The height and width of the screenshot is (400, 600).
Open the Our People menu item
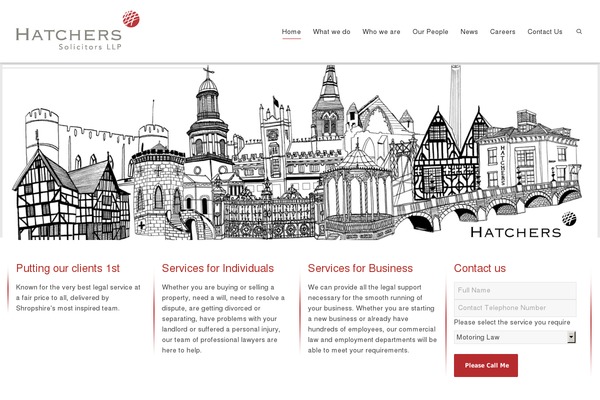point(430,32)
